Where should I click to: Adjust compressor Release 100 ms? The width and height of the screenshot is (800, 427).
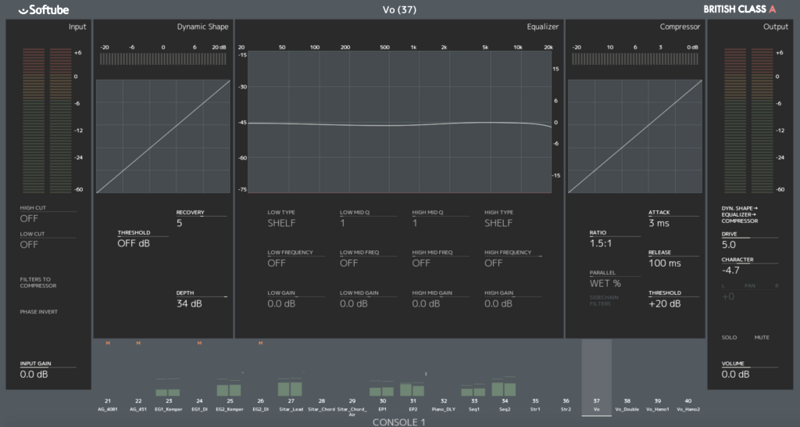point(673,259)
